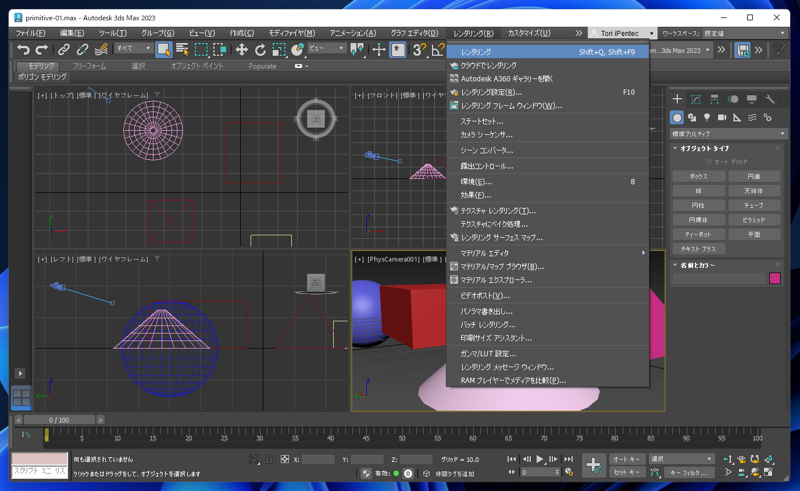Open the Tori iPentec account dropdown
Image resolution: width=800 pixels, height=491 pixels.
[x=622, y=33]
